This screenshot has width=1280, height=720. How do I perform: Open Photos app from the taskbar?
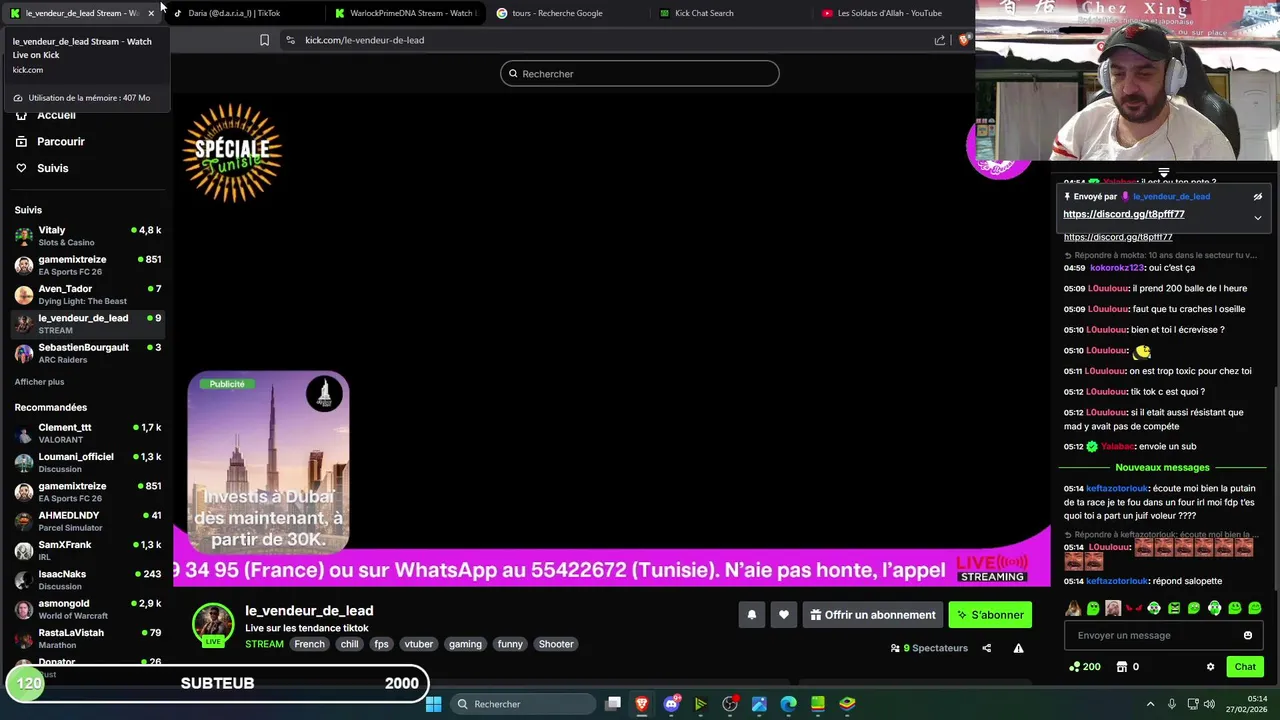759,704
